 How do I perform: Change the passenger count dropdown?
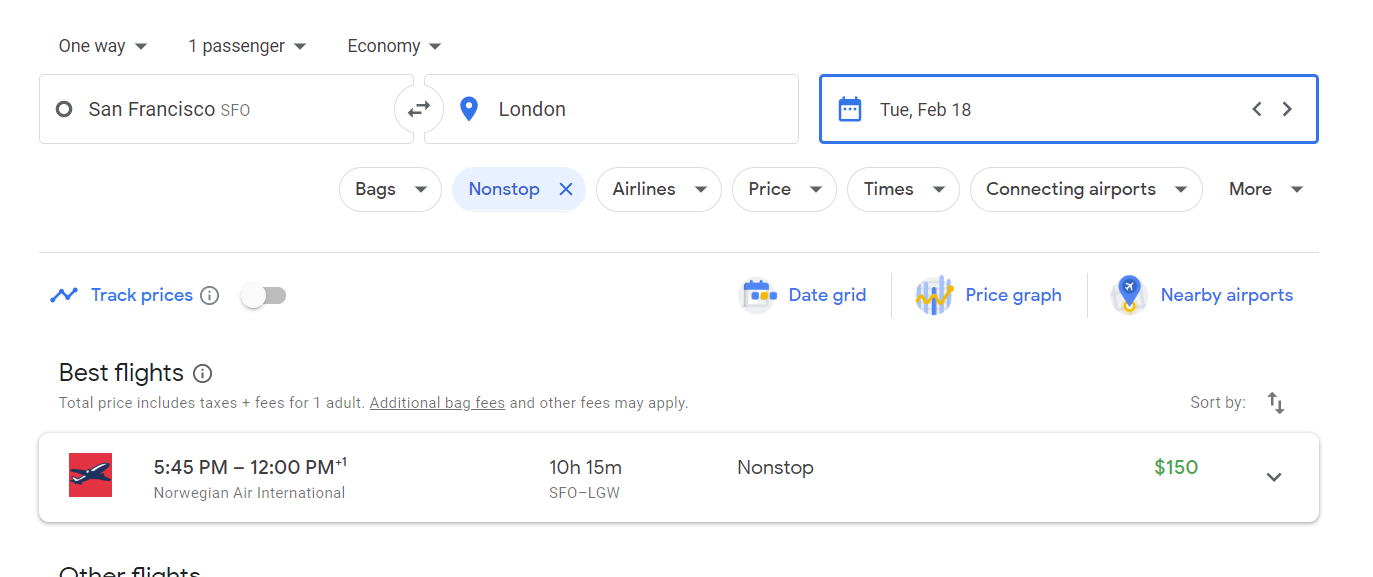(x=247, y=46)
